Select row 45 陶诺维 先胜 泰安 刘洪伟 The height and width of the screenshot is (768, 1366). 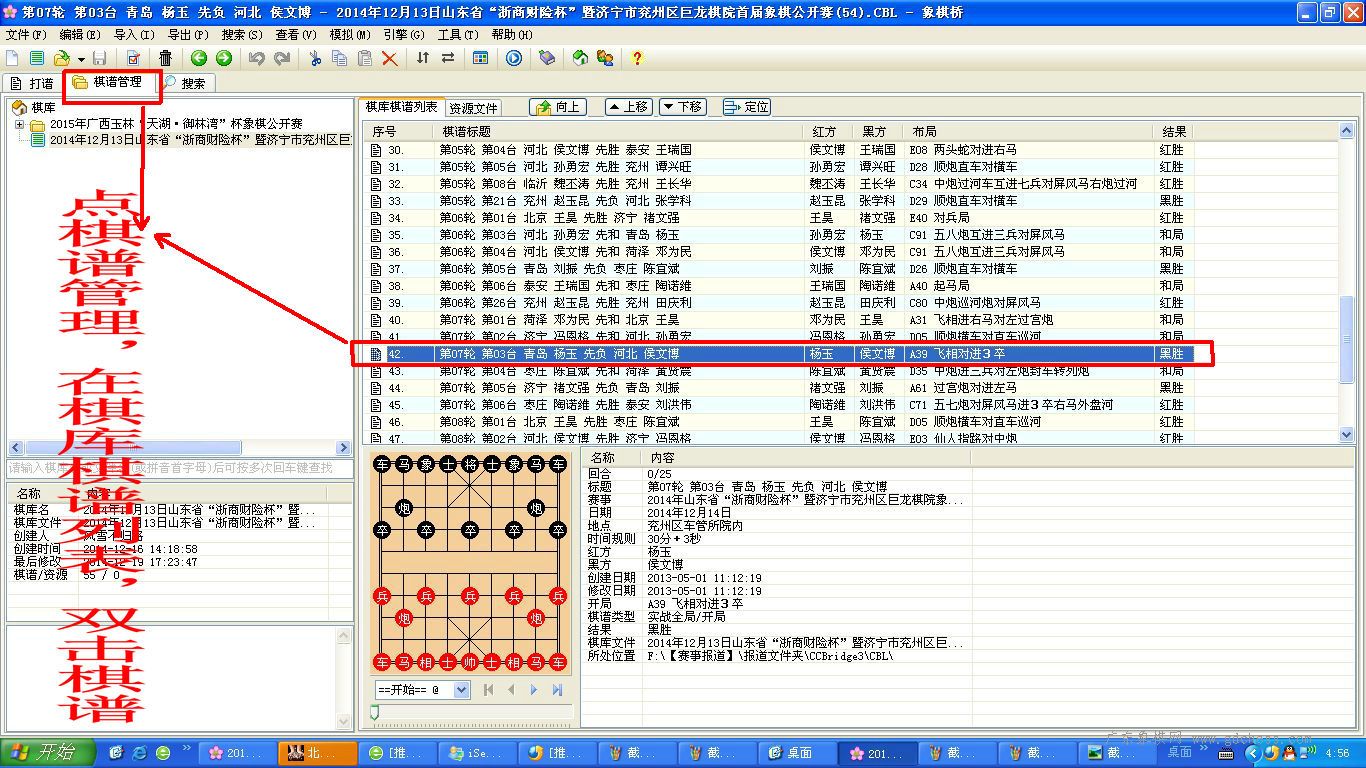coord(780,405)
